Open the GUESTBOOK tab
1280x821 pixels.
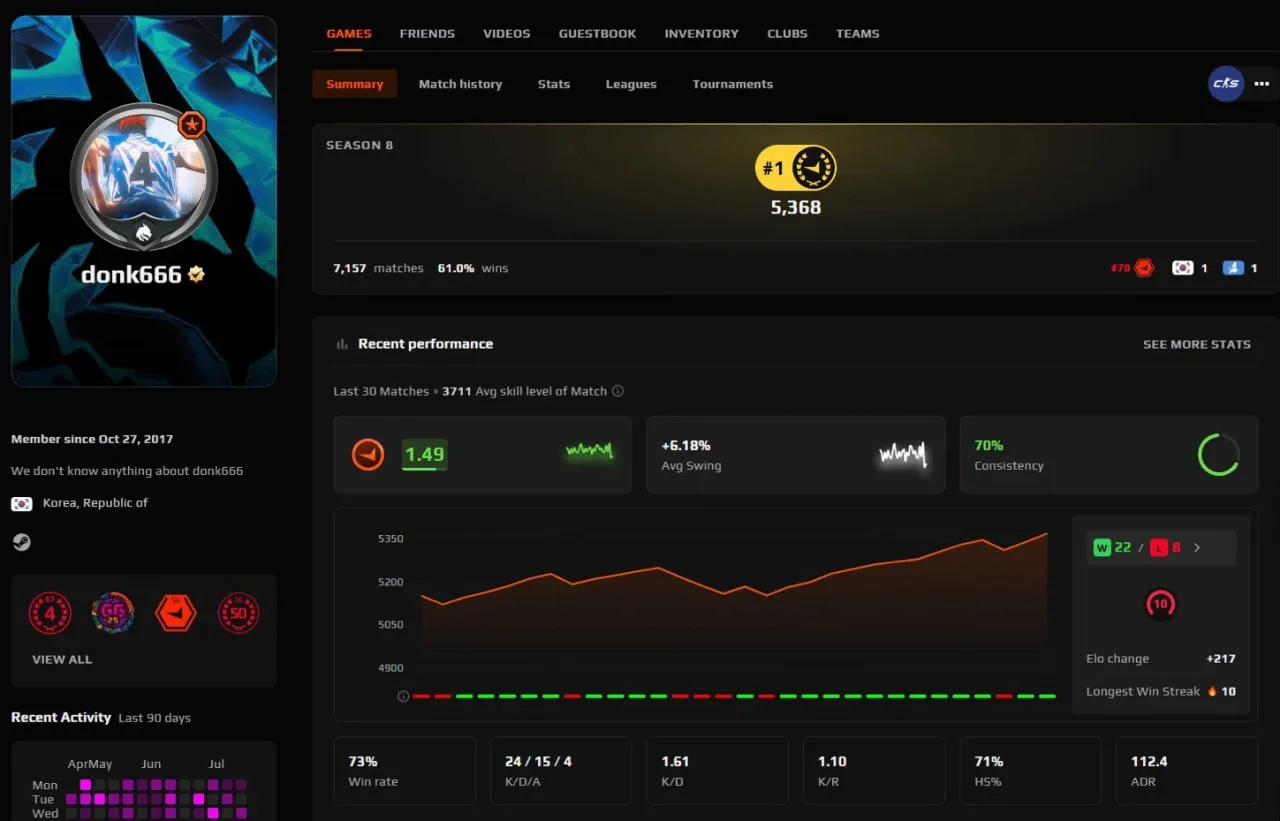tap(597, 34)
